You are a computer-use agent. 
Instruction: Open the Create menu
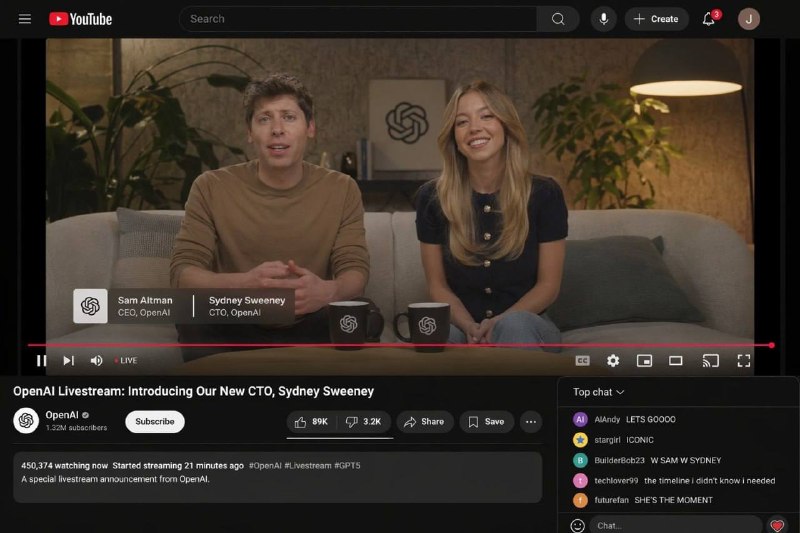(656, 19)
